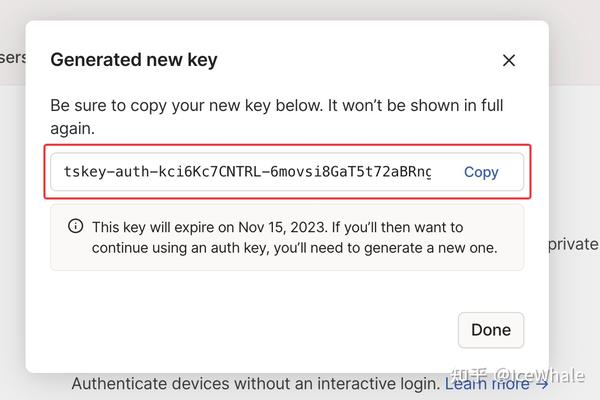Click the partially hidden Users label behind dialog
The width and height of the screenshot is (600, 400).
pyautogui.click(x=12, y=57)
